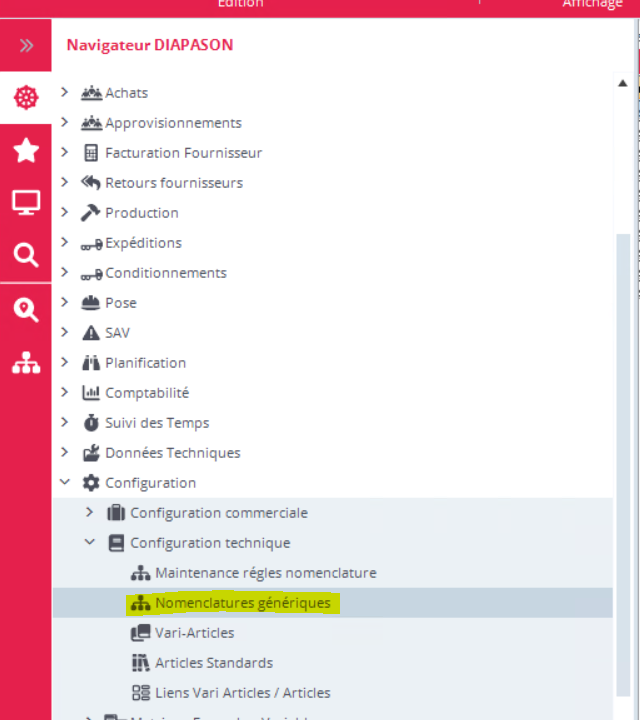Open Vari-Articles entry
This screenshot has height=720, width=640.
195,633
